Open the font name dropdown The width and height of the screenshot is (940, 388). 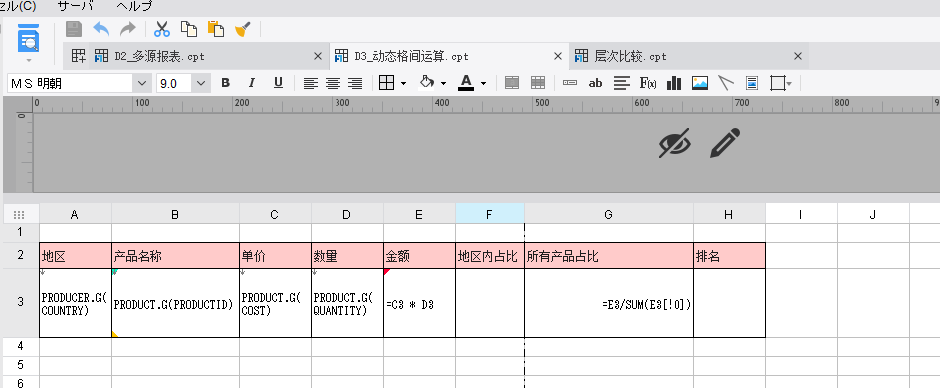click(141, 83)
